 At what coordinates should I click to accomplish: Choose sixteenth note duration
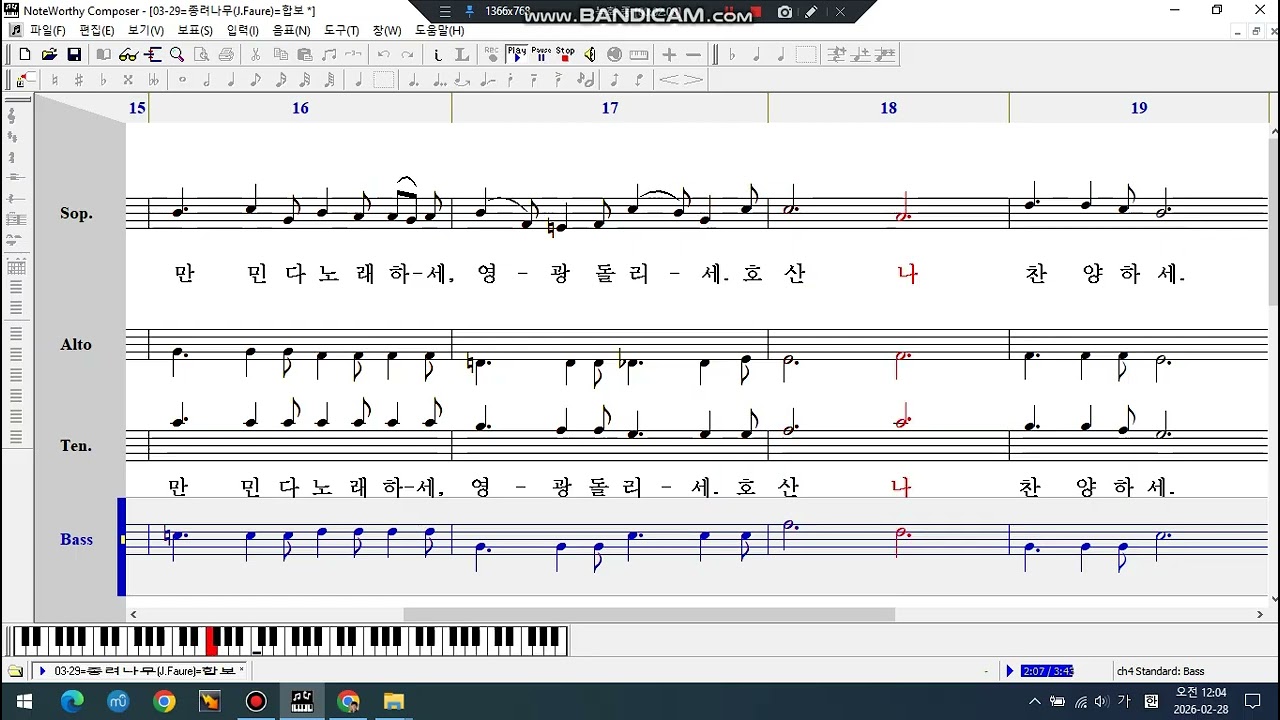pos(280,79)
